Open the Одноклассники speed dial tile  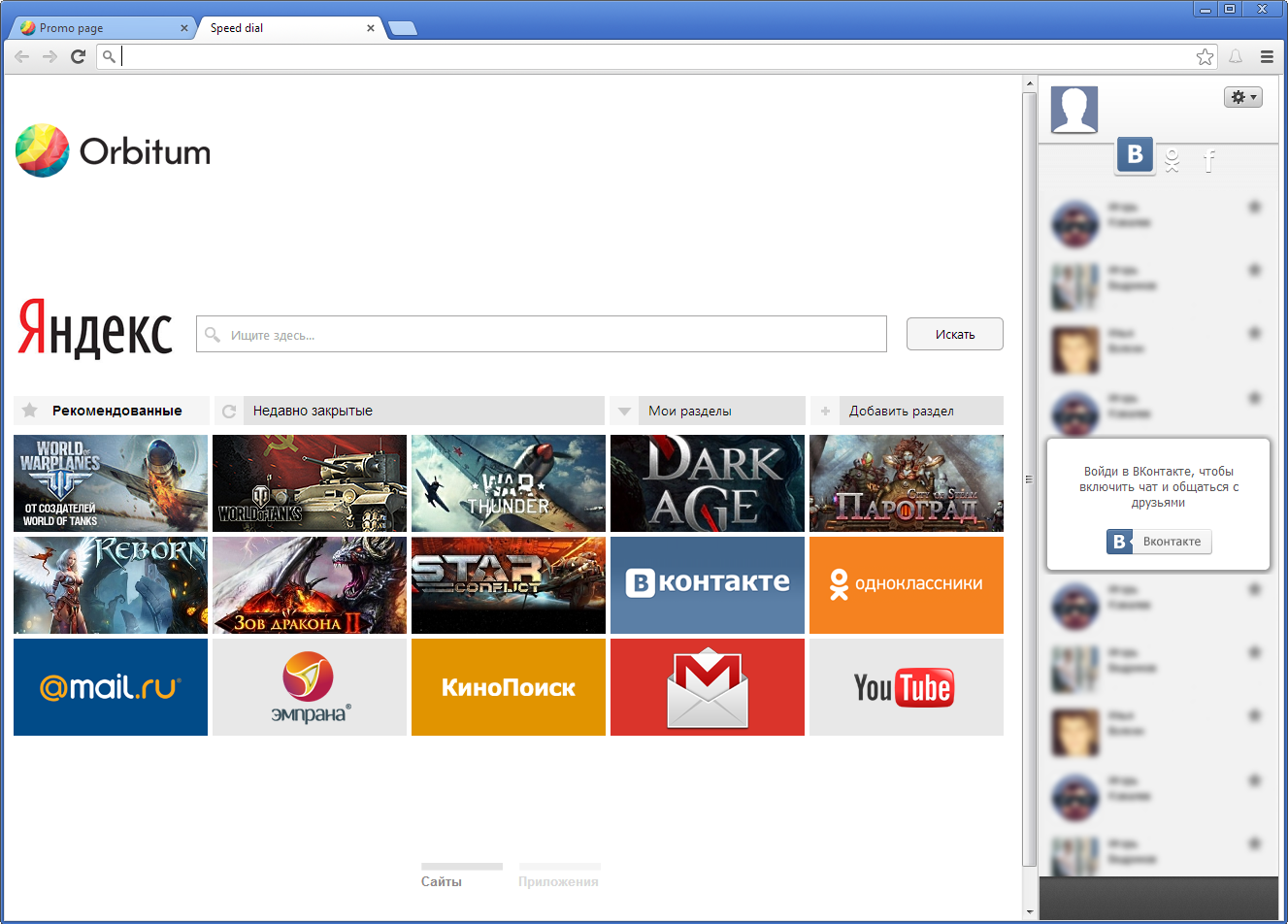[x=907, y=585]
